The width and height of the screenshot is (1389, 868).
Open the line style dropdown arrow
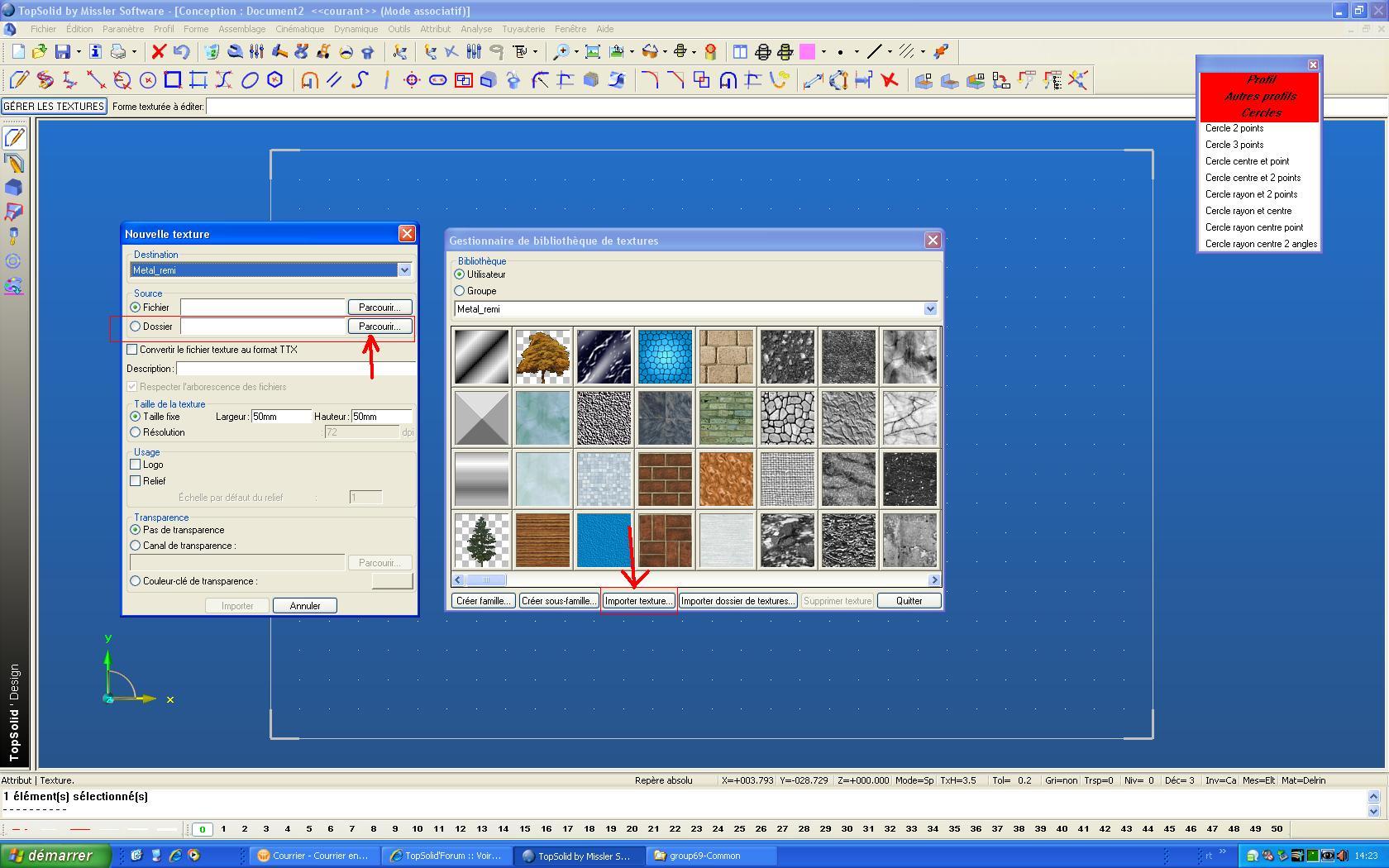(890, 52)
